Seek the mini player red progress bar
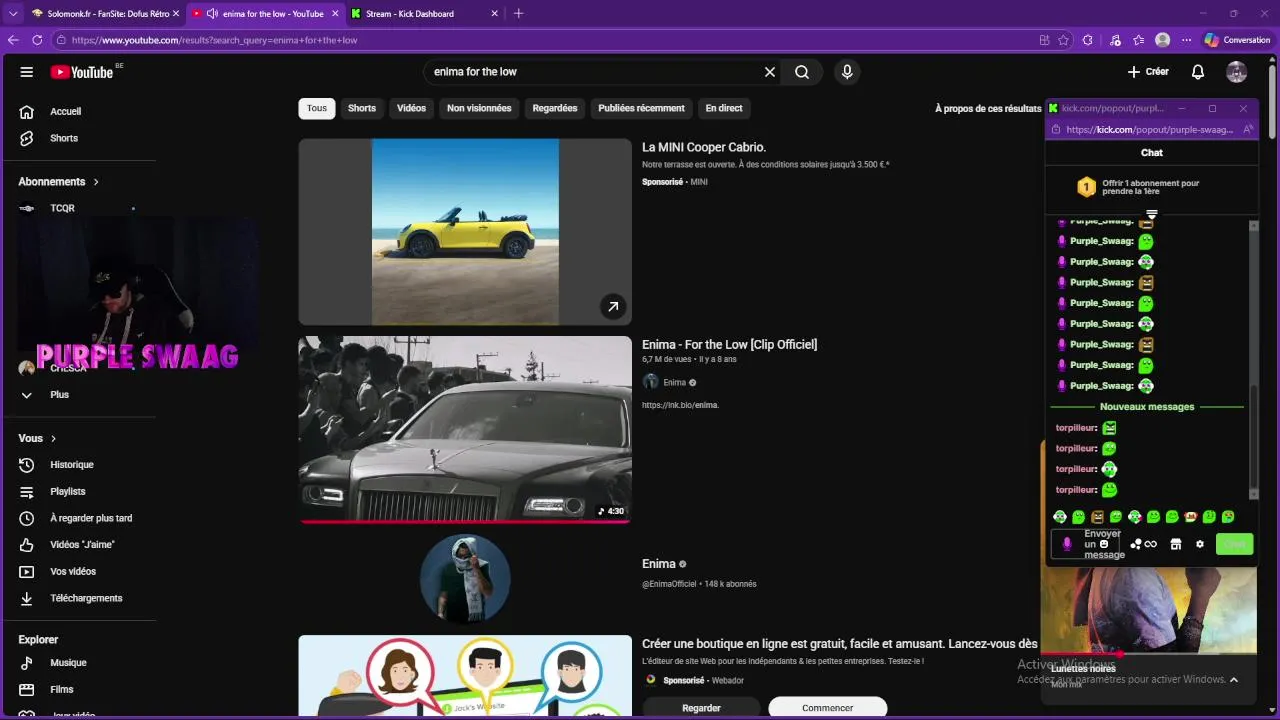The width and height of the screenshot is (1280, 720). [x=1148, y=654]
